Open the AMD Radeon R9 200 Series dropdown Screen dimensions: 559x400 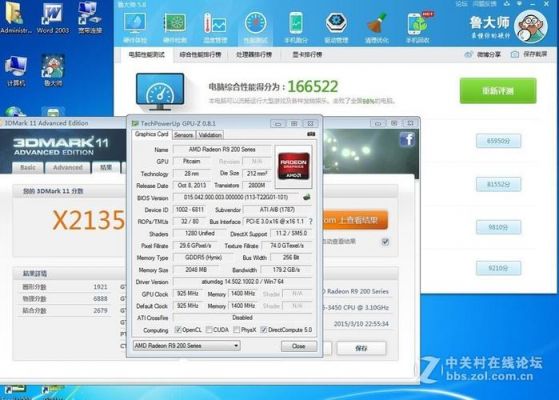tap(186, 346)
